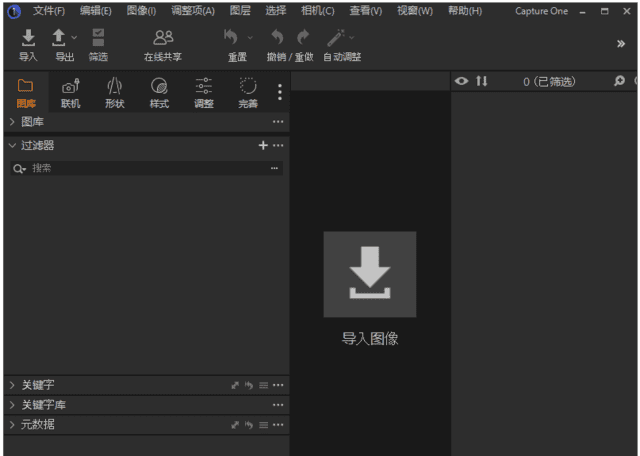640x456 pixels.
Task: Open the 元数据 panel three-dot menu
Action: click(278, 425)
